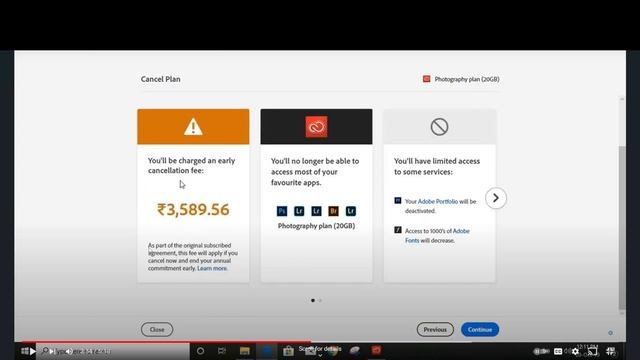Click the blue Continue button
The width and height of the screenshot is (640, 360).
point(480,329)
